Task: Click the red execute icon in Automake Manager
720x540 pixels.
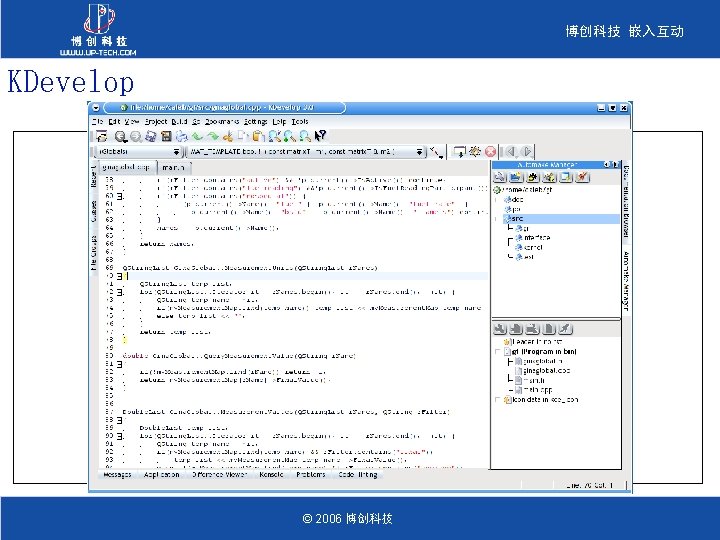Action: [x=582, y=177]
